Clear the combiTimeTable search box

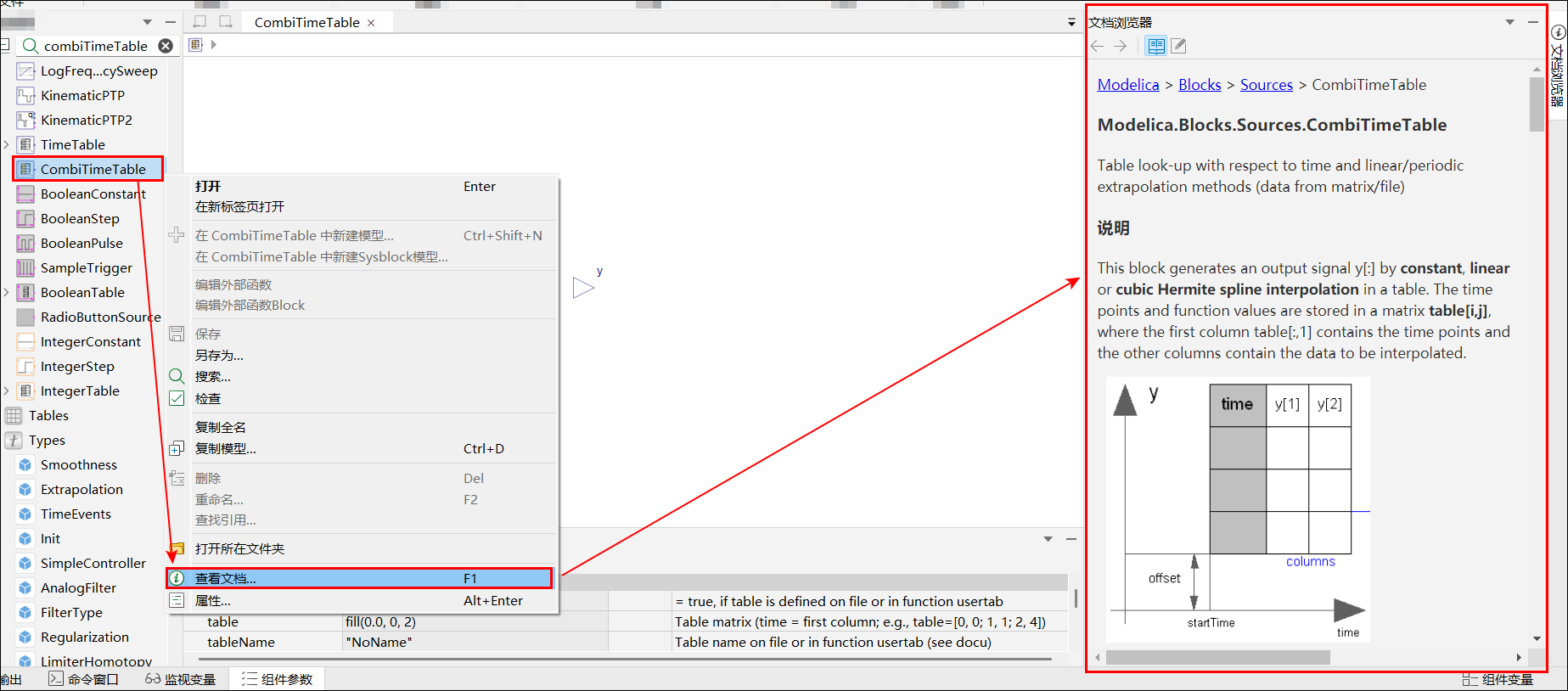(166, 46)
